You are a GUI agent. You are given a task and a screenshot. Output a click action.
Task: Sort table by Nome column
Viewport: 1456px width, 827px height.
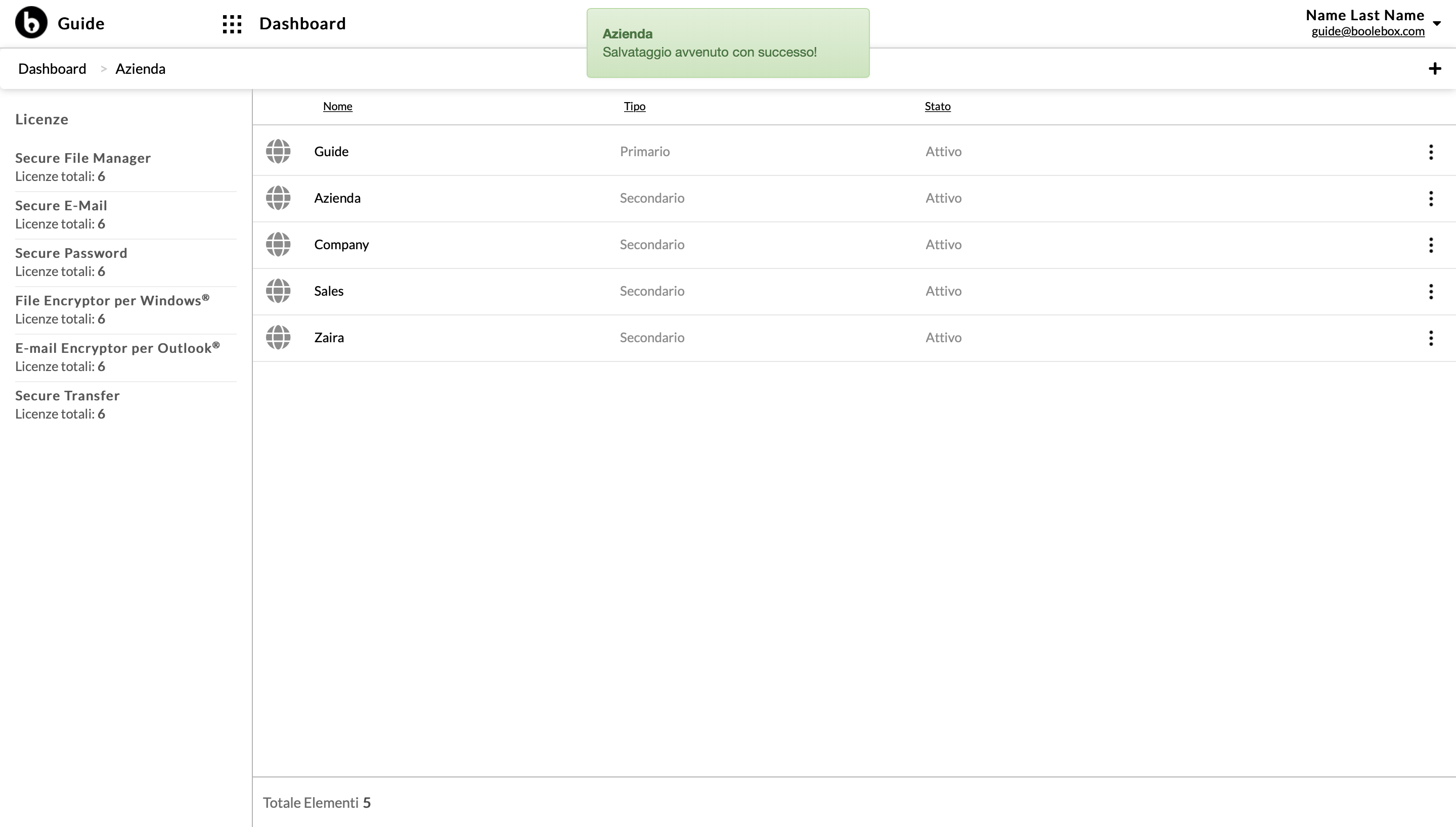click(337, 106)
